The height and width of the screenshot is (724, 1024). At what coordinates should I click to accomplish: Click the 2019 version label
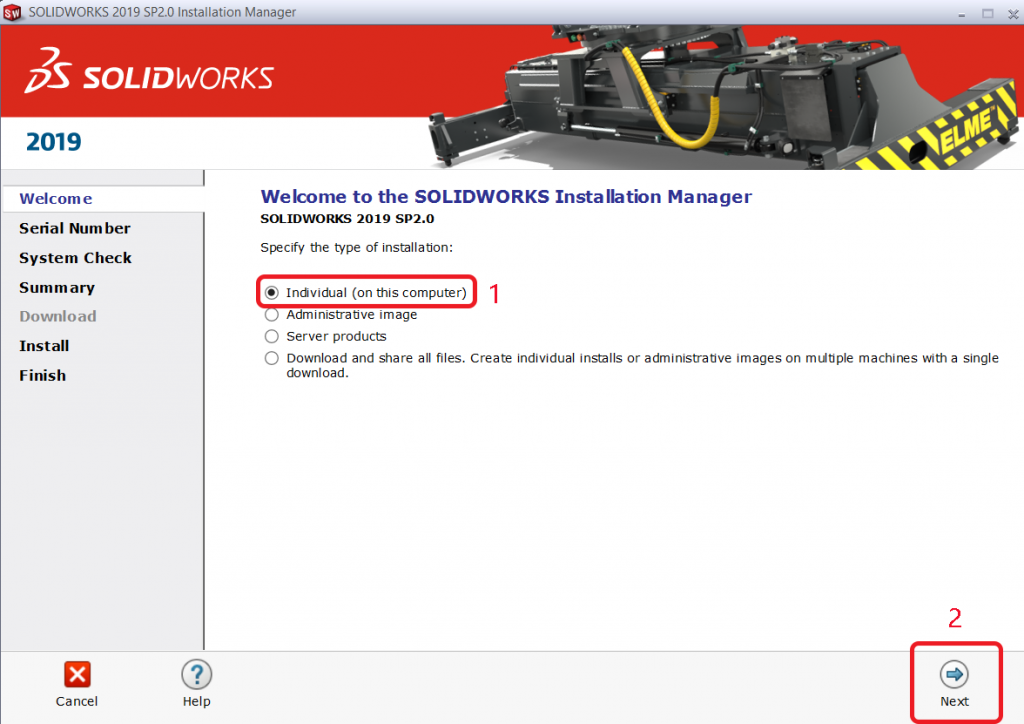(54, 142)
